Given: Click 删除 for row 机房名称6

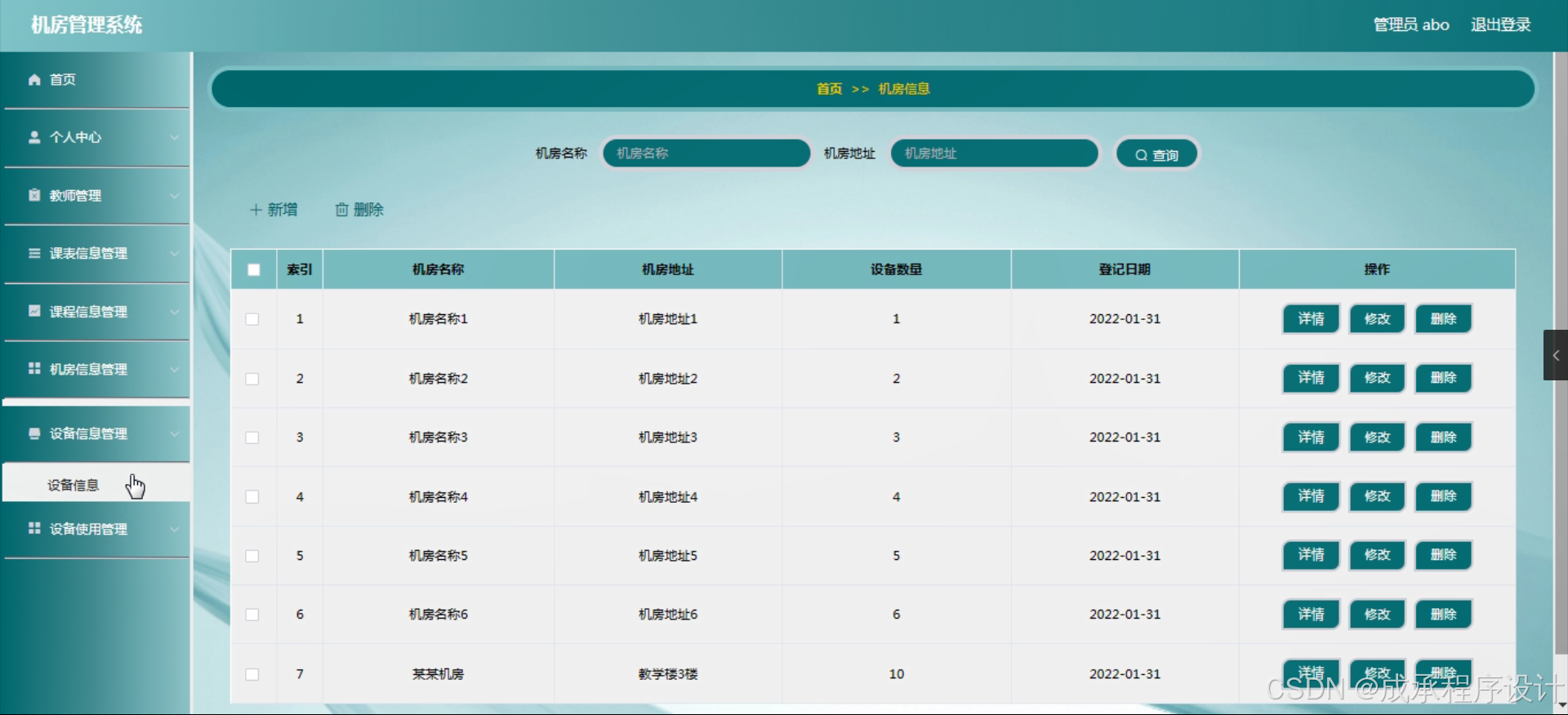Looking at the screenshot, I should pos(1443,614).
